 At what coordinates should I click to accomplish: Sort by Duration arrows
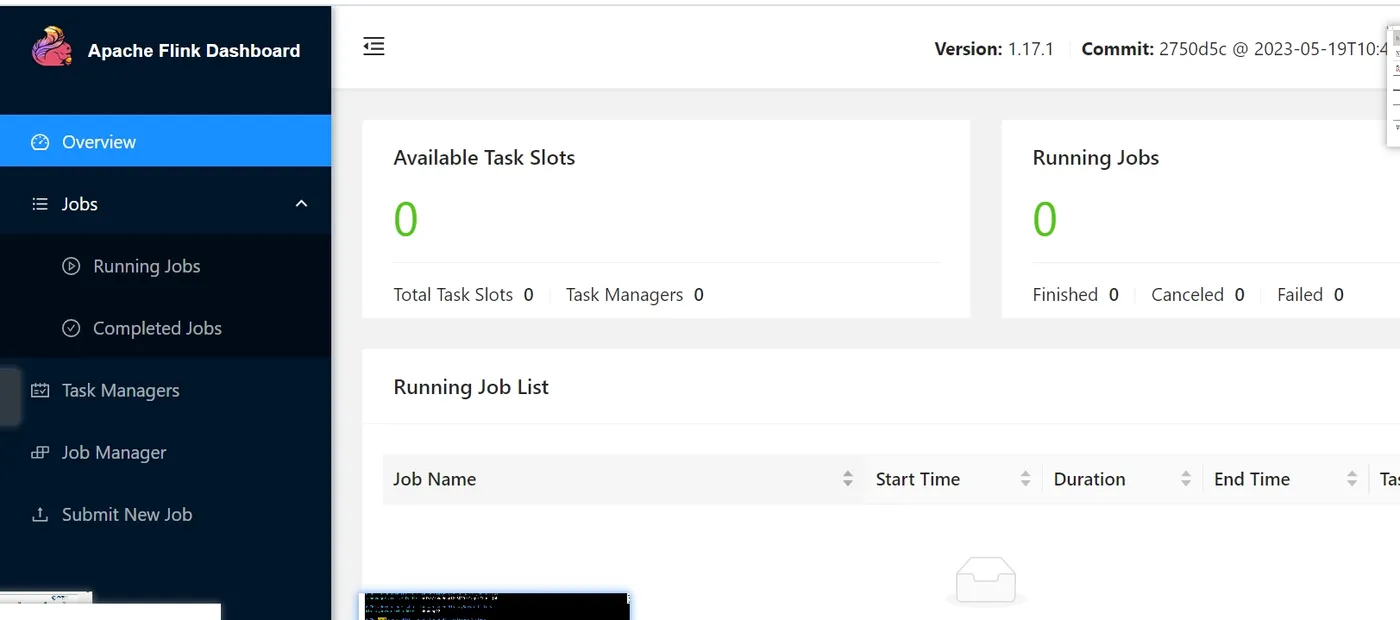1185,479
